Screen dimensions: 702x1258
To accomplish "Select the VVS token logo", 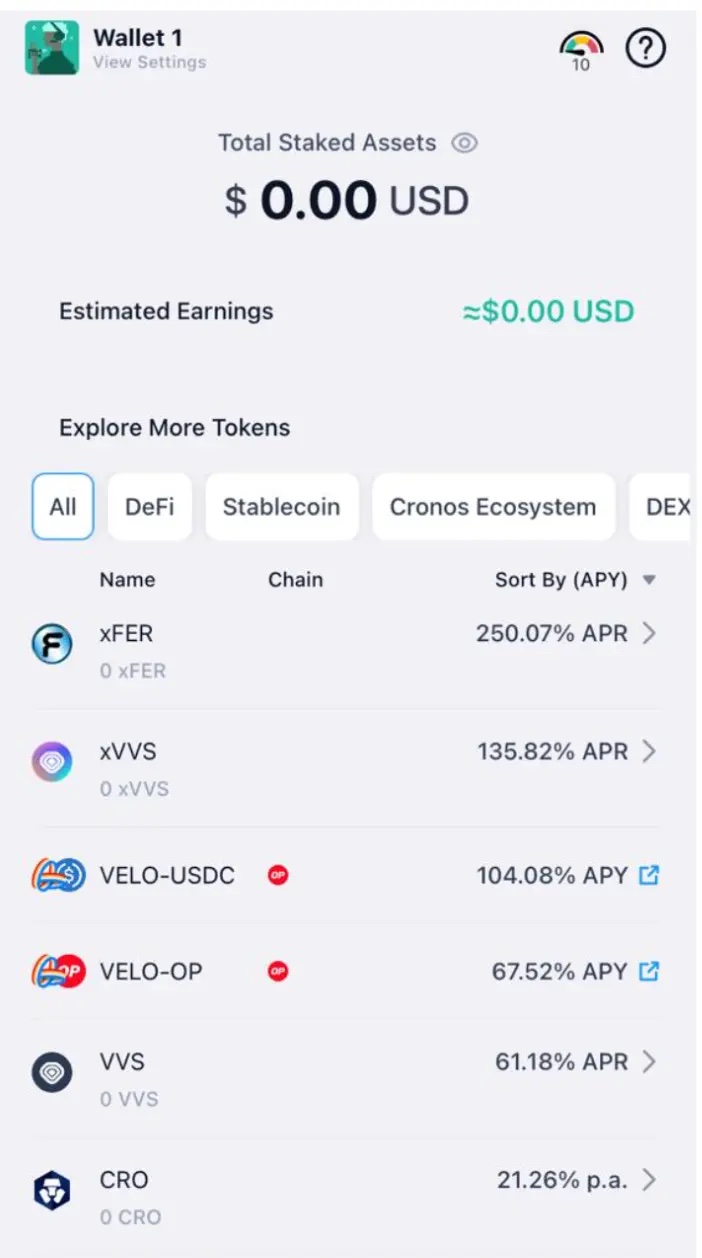I will 51,1073.
